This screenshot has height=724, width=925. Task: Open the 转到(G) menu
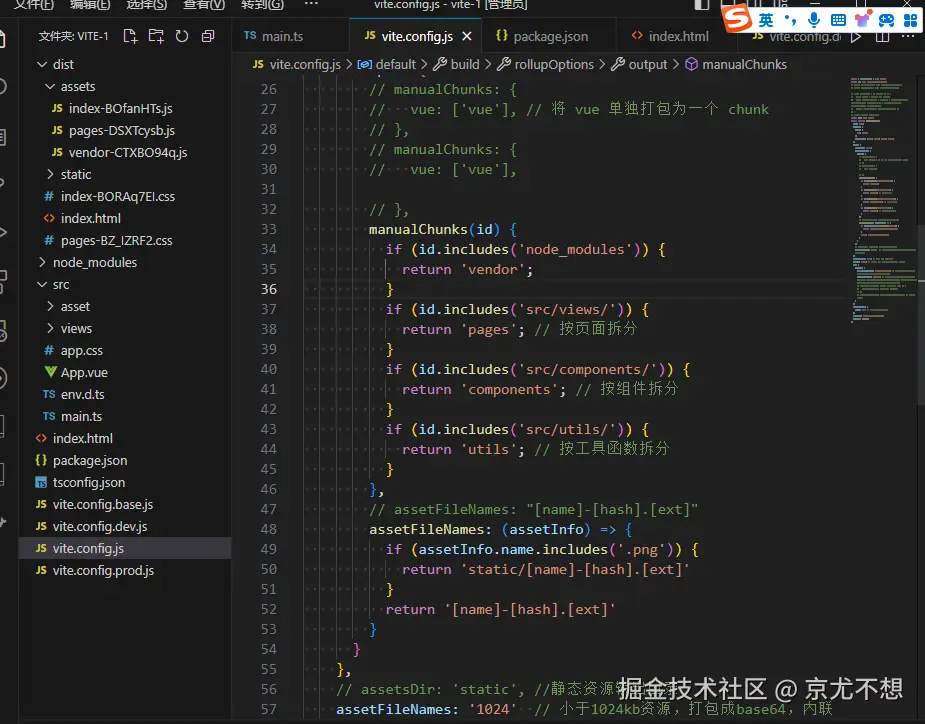(x=262, y=5)
